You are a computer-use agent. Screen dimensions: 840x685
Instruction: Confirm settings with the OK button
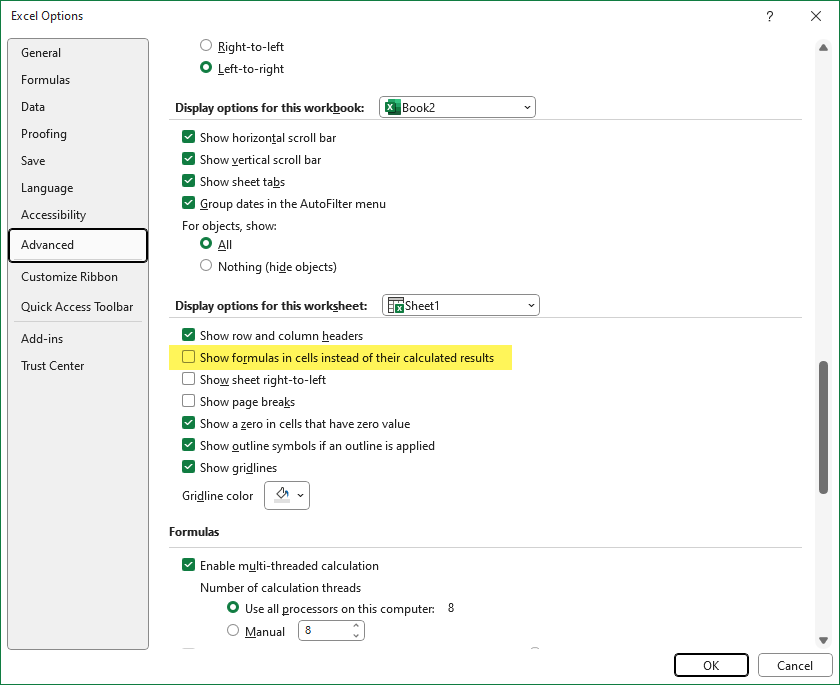pos(711,665)
